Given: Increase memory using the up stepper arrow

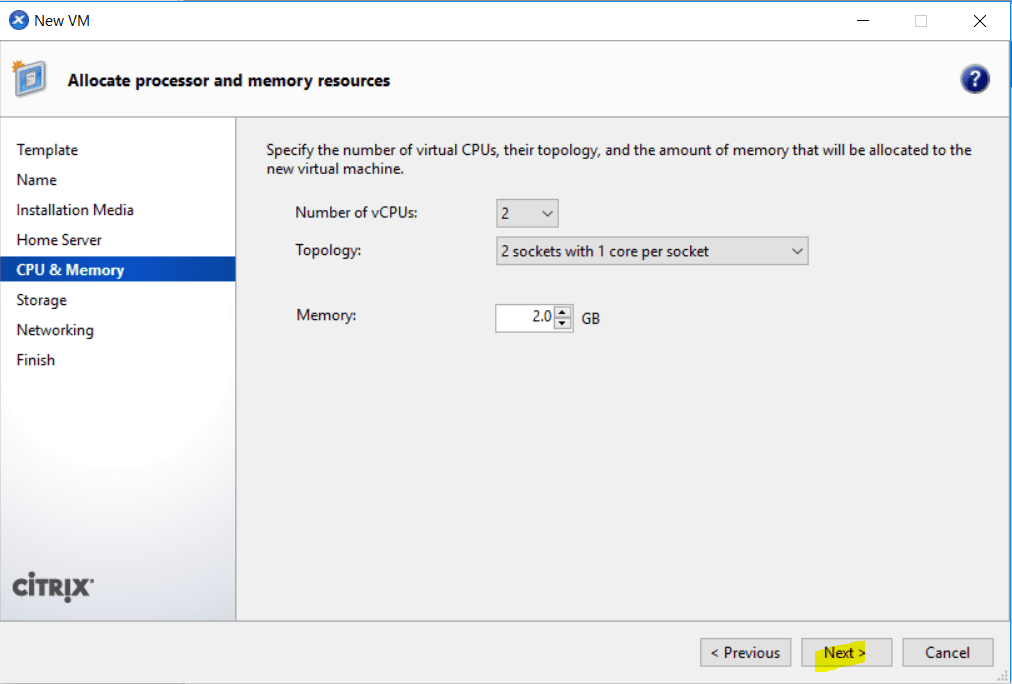Looking at the screenshot, I should click(561, 313).
